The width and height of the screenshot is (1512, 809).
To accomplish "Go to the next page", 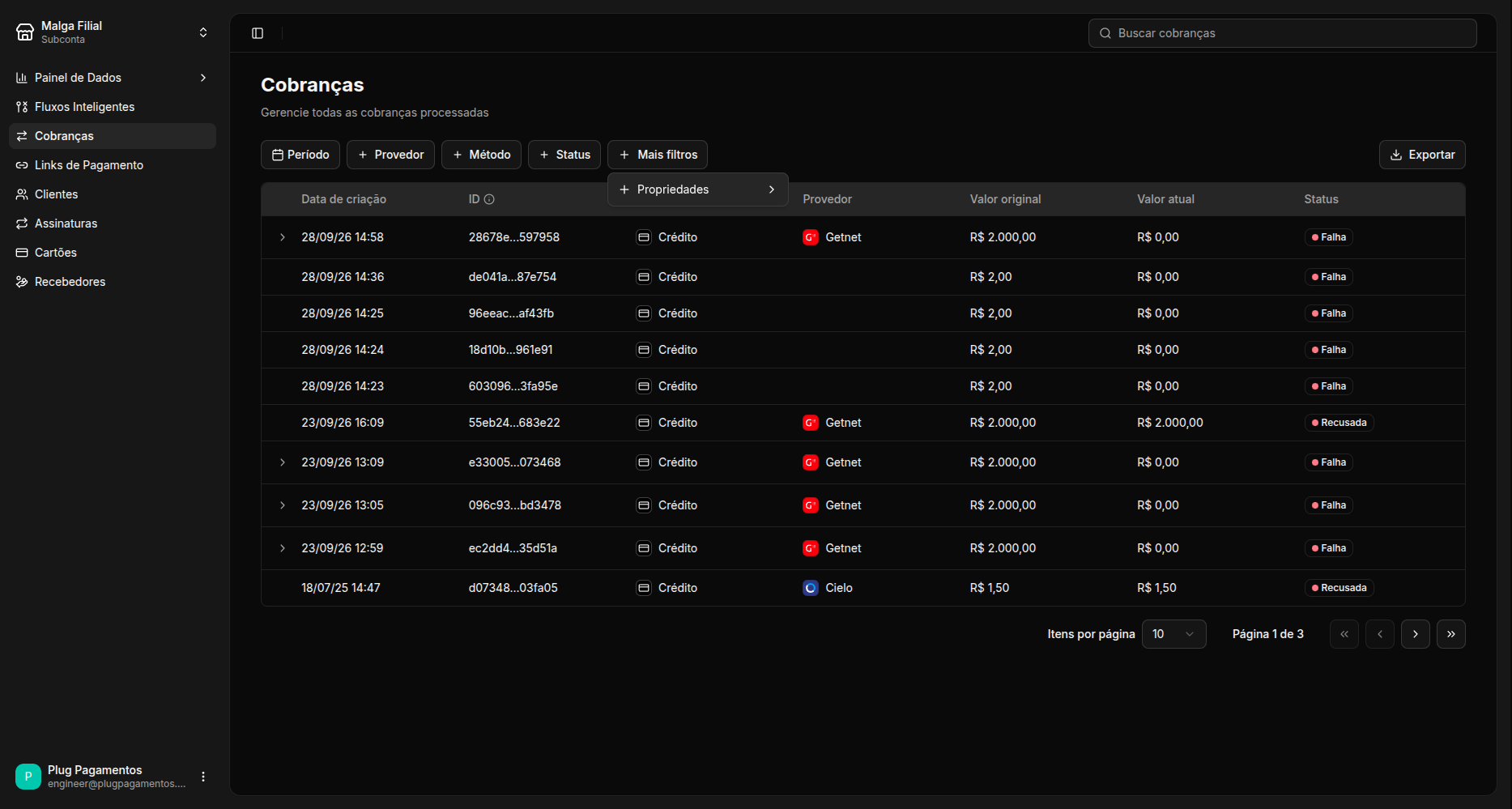I will [1416, 634].
